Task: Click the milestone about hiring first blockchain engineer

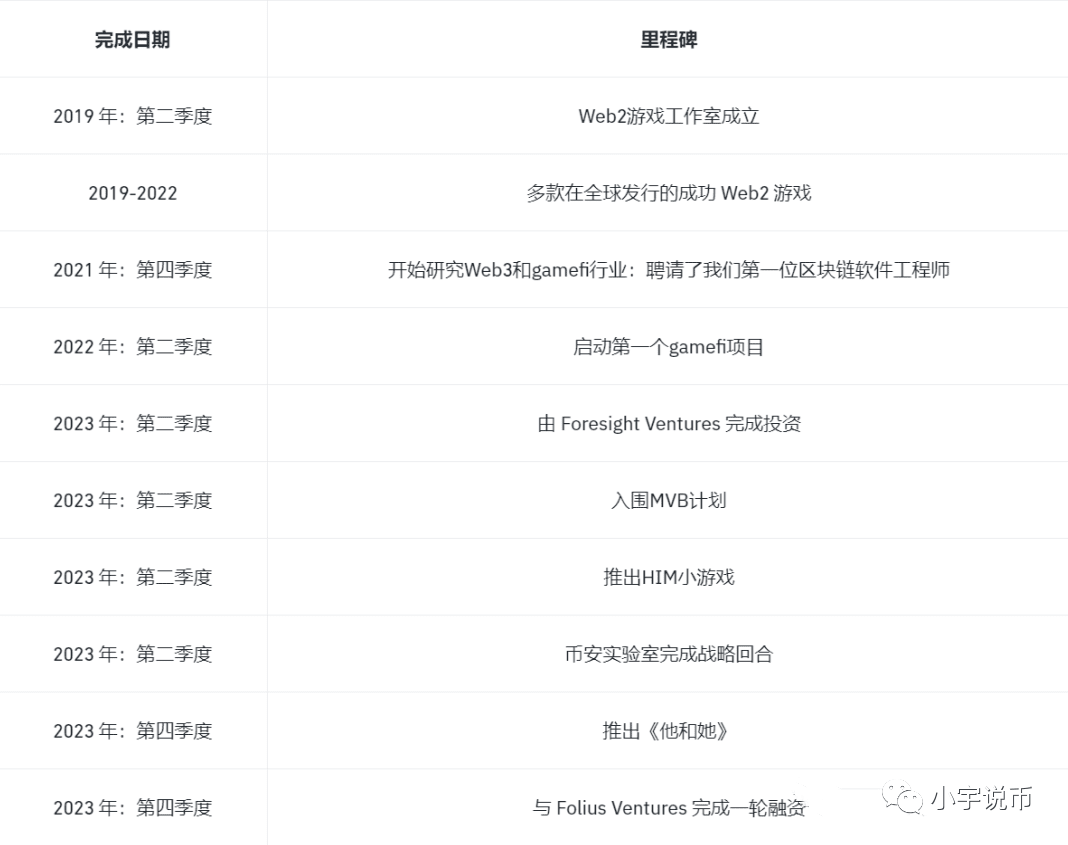Action: (667, 269)
